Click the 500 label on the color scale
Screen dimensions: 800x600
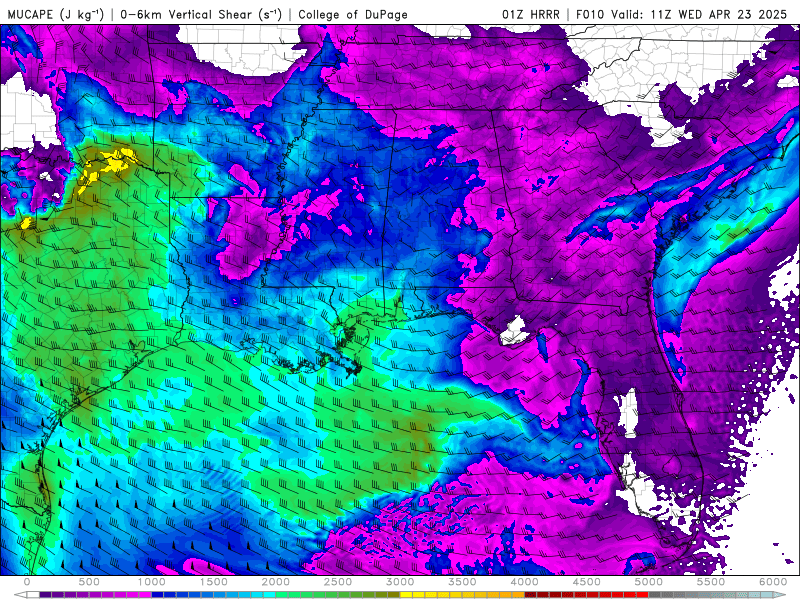point(89,582)
